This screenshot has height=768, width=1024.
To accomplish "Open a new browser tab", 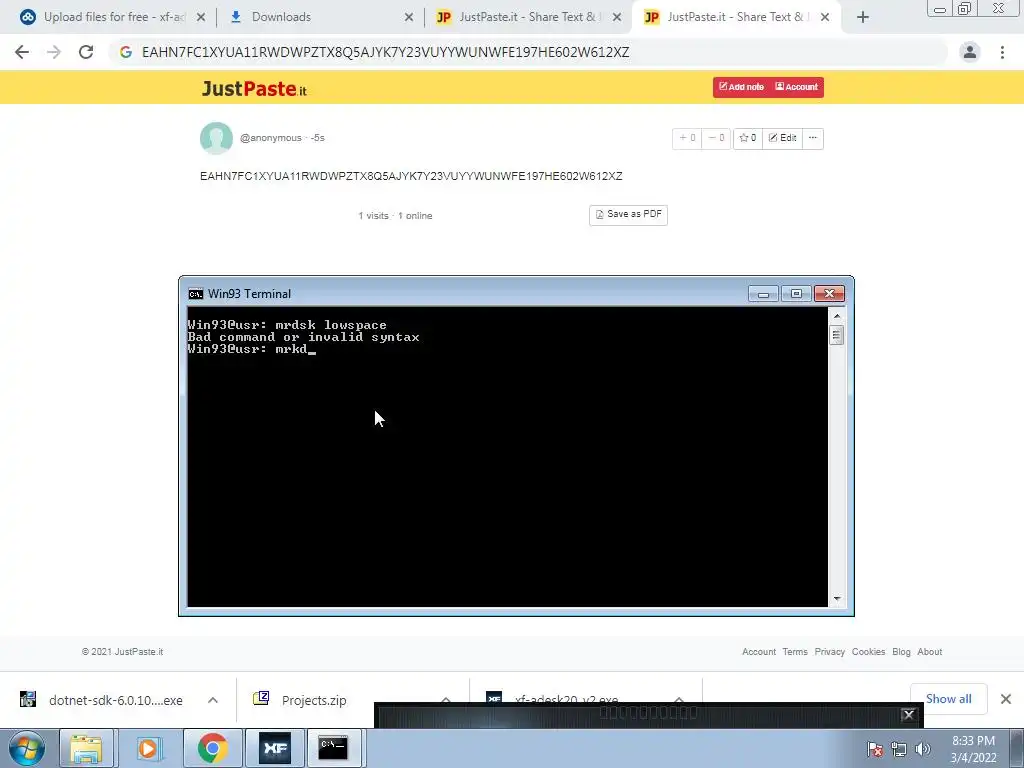I will click(863, 17).
